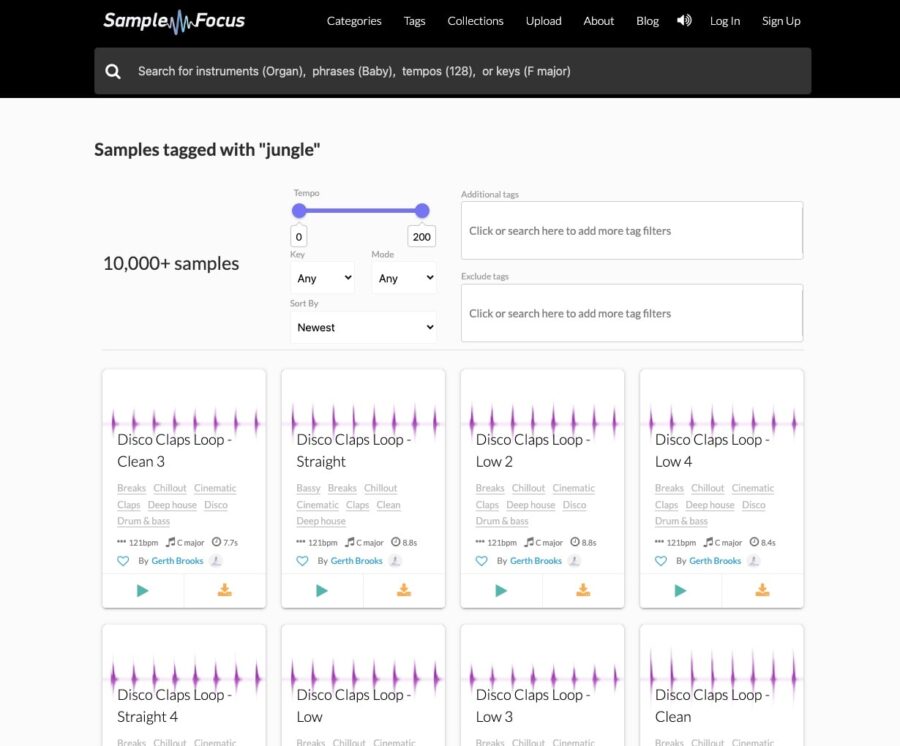Open the Key dropdown
900x746 pixels.
[323, 278]
